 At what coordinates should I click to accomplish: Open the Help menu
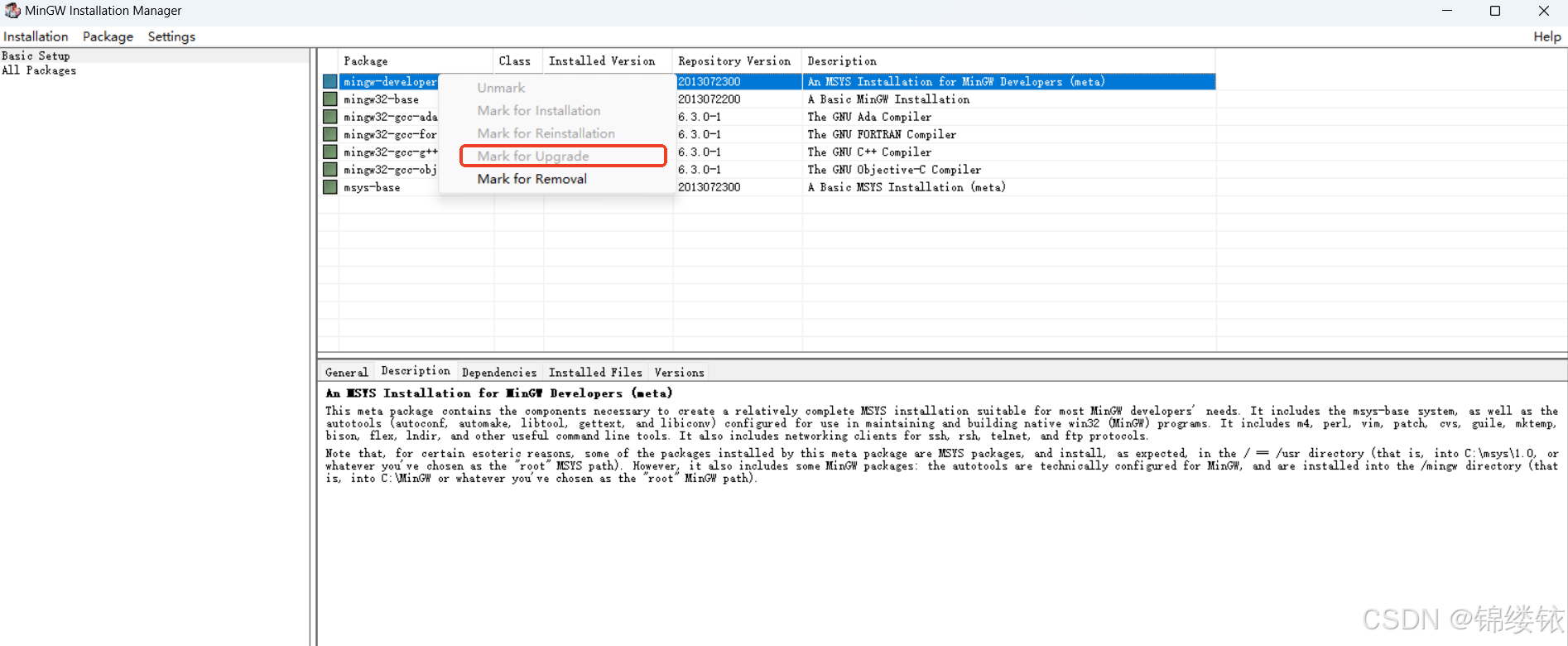pyautogui.click(x=1546, y=36)
